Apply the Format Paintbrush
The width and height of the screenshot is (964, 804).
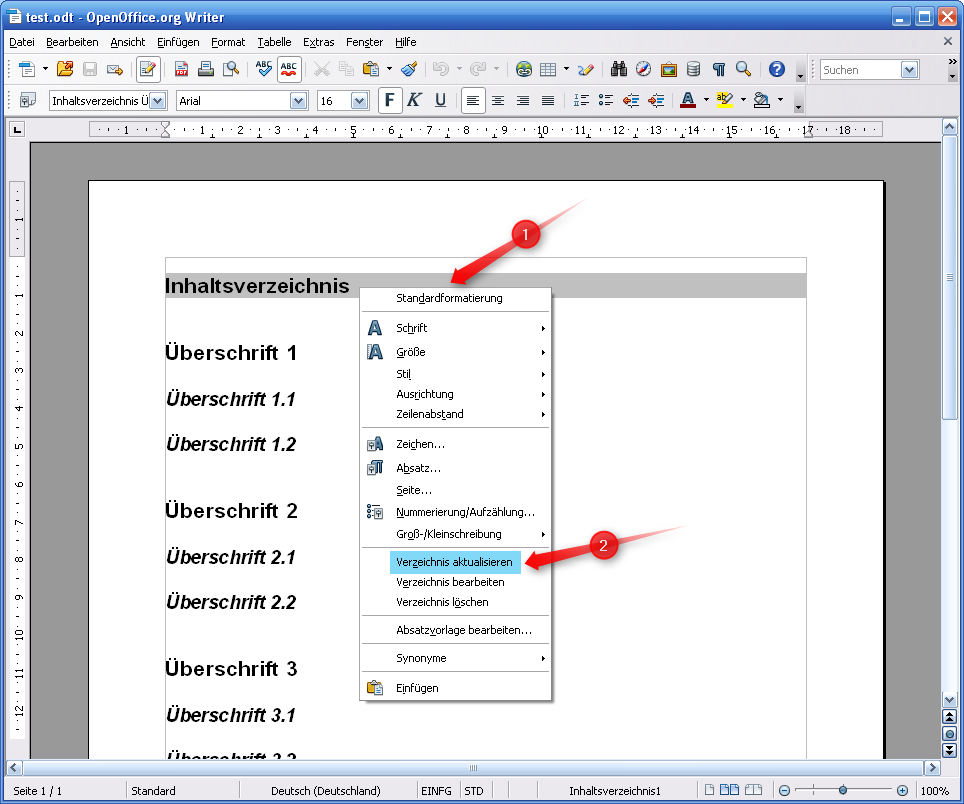pos(409,70)
